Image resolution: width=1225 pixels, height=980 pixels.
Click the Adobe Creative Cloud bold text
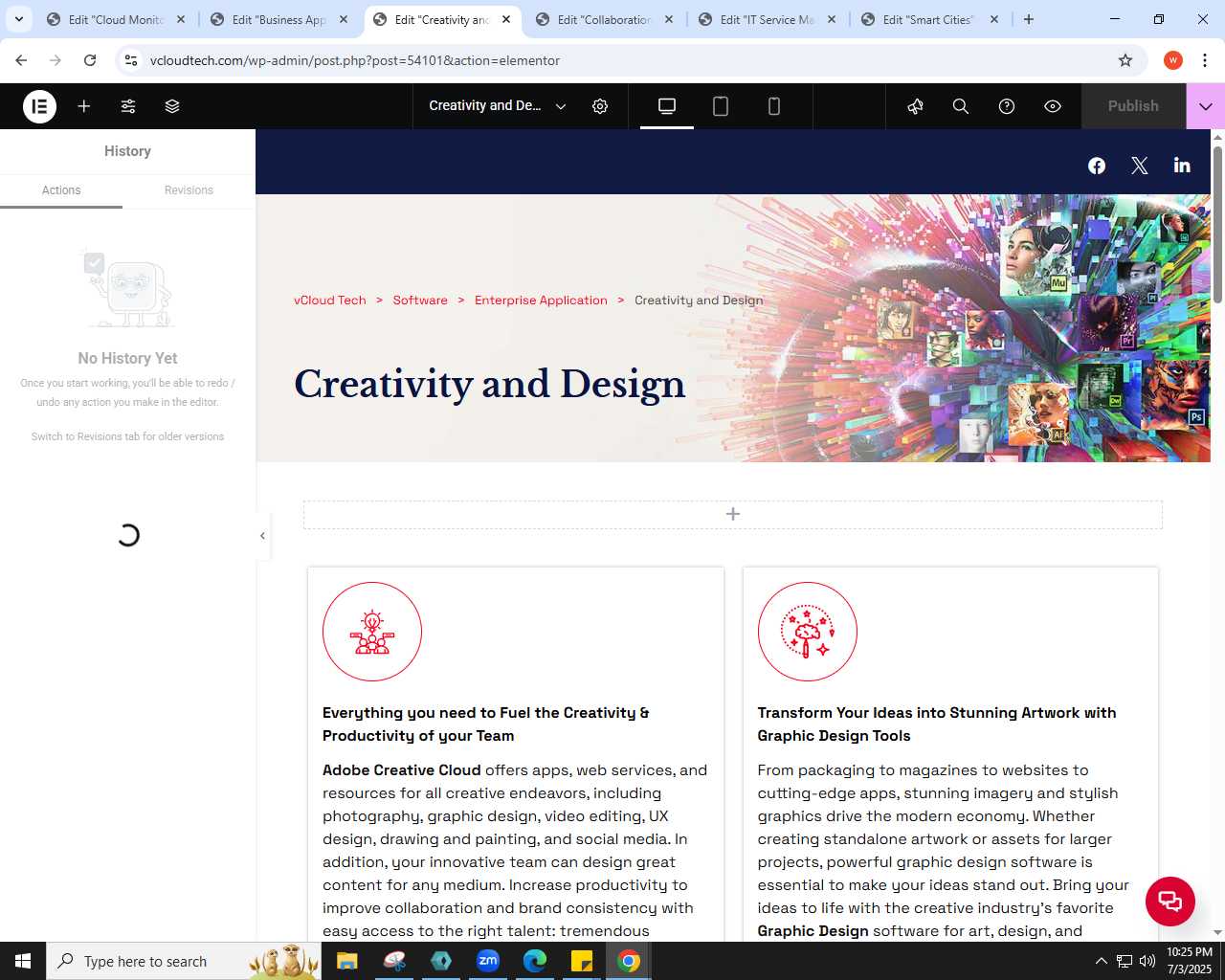(x=402, y=770)
